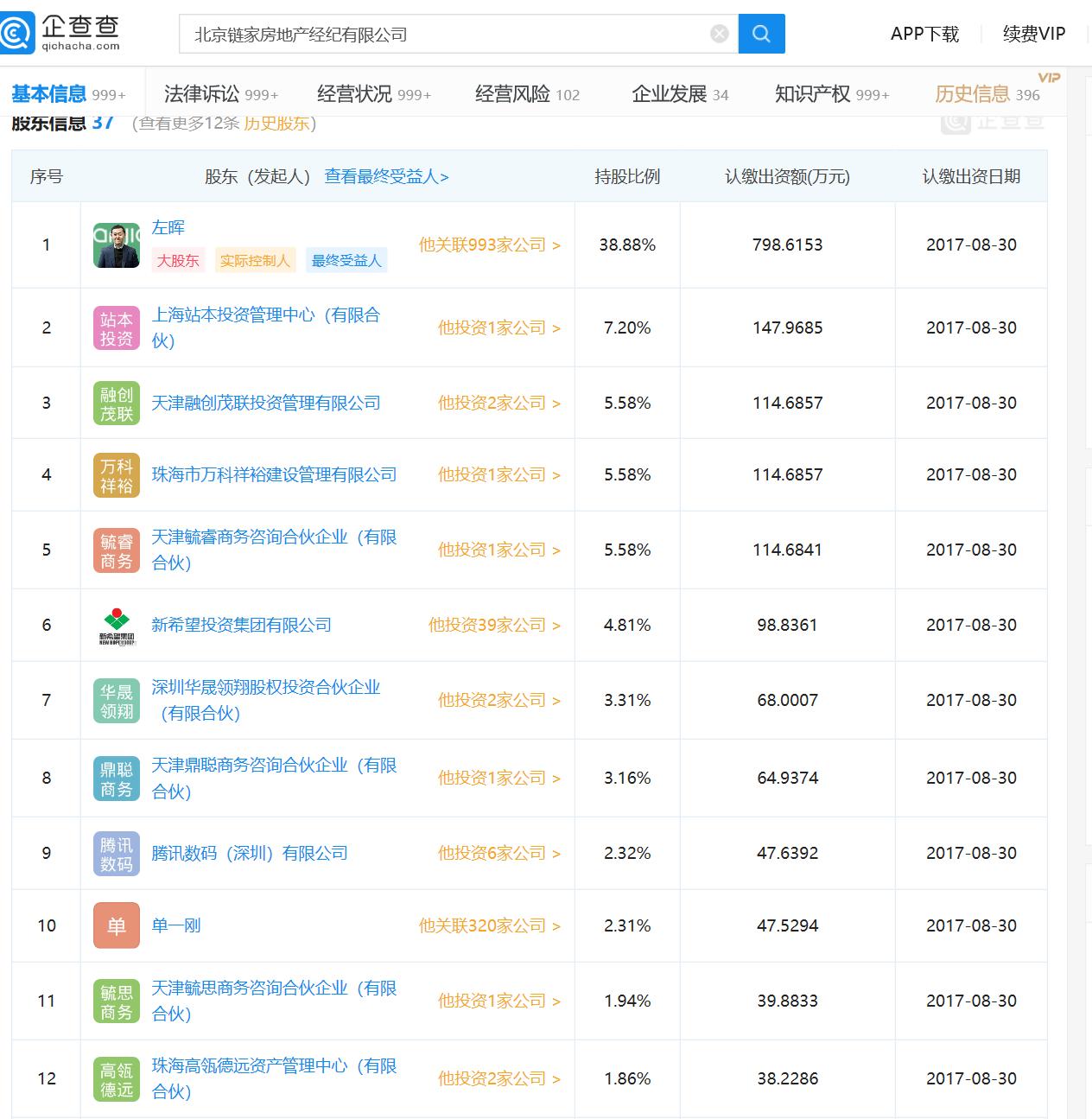
Task: Click the 持股比例 column header
Action: coord(627,176)
